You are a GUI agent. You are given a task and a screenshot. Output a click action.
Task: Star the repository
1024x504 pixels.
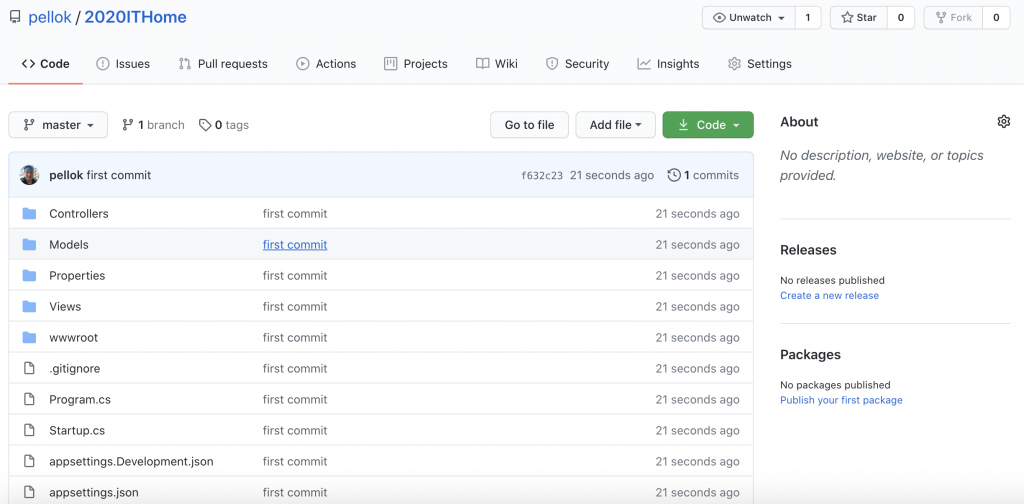(x=858, y=18)
